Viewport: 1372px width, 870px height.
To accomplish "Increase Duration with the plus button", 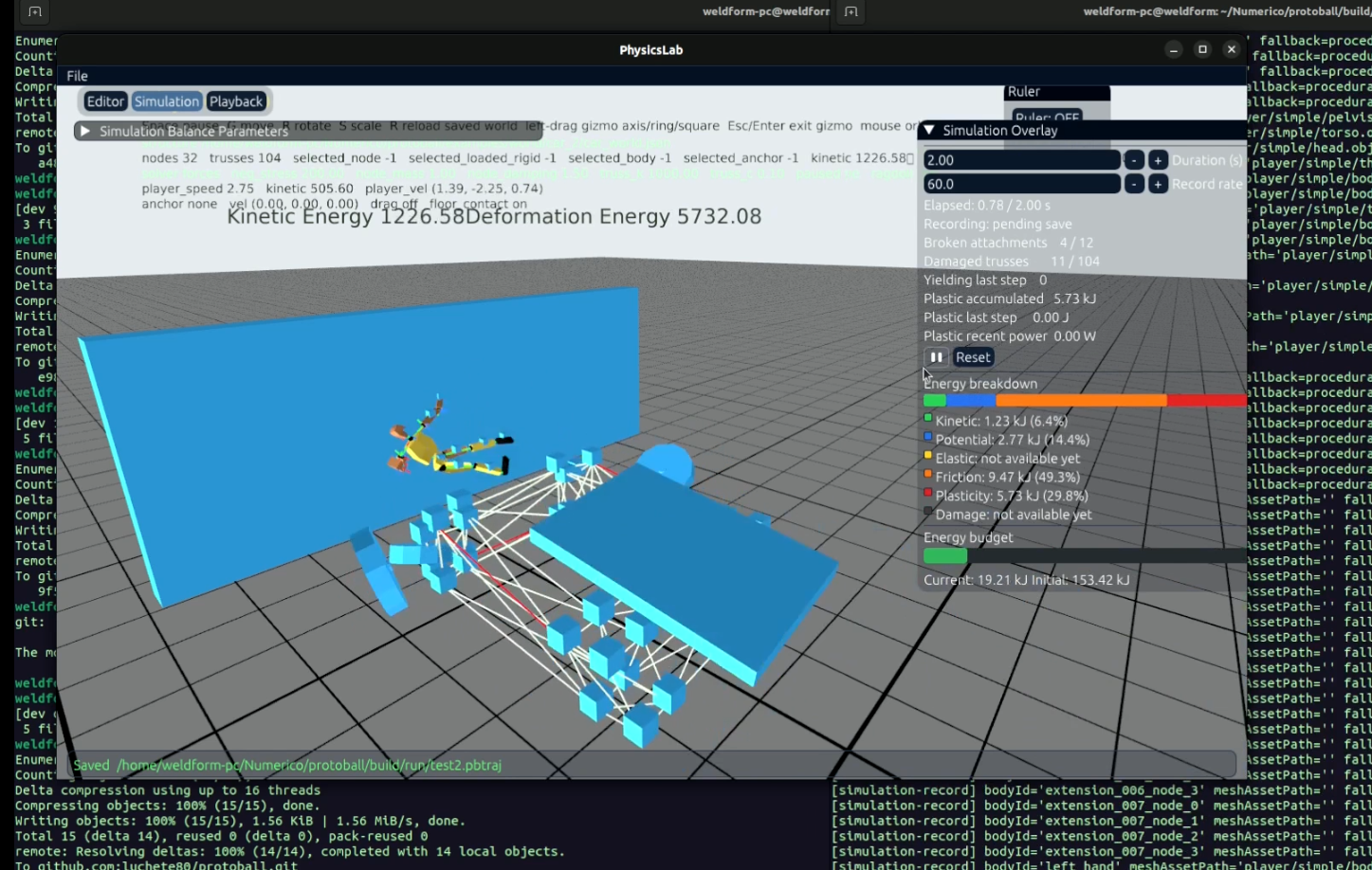I will click(1158, 160).
